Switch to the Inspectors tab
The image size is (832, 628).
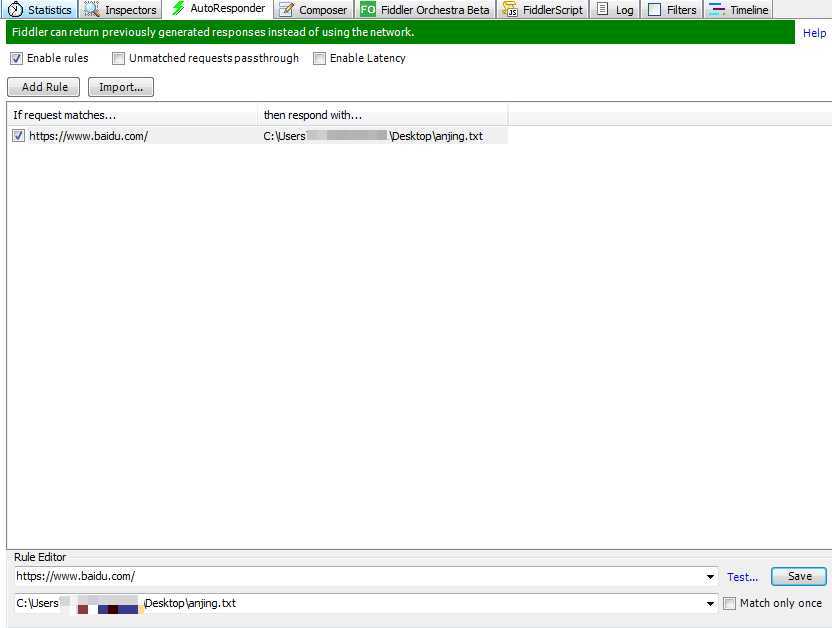121,10
